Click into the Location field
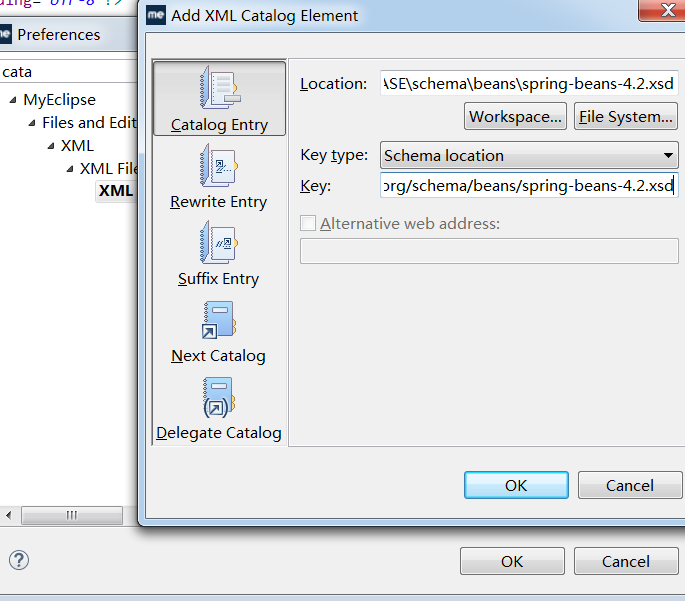The image size is (685, 601). [529, 83]
